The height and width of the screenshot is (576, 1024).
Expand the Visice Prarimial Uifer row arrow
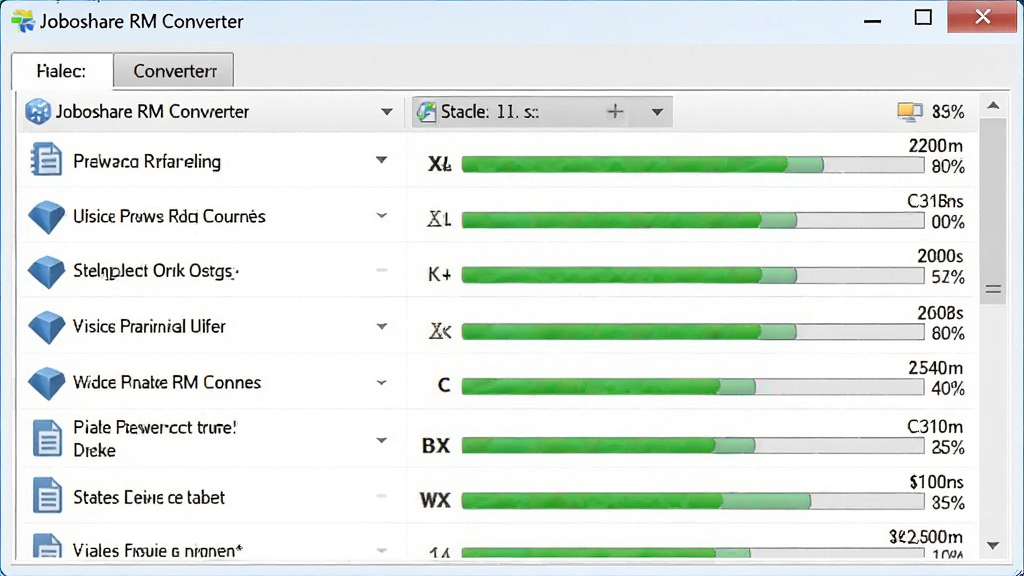click(x=382, y=327)
